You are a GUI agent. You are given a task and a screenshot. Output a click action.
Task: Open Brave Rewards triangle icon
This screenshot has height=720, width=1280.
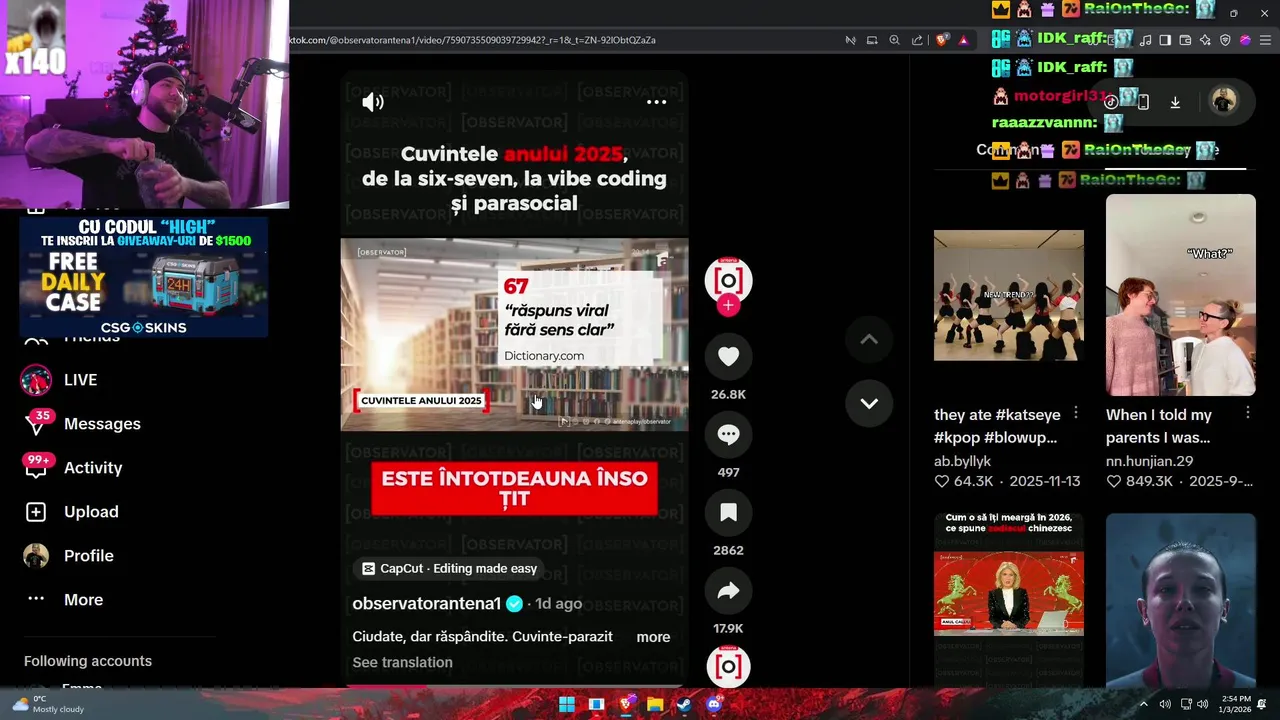point(963,41)
